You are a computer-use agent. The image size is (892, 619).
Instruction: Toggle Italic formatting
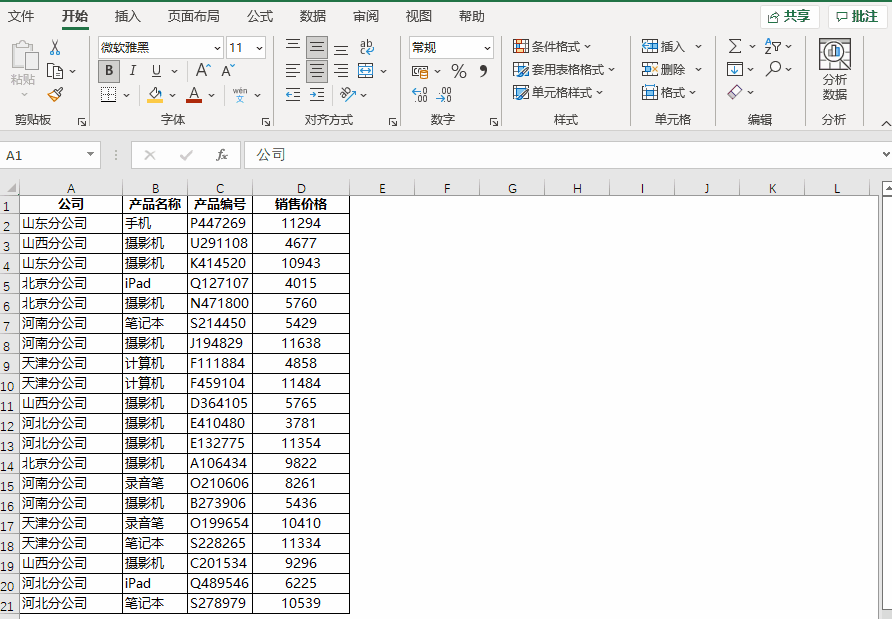(132, 71)
